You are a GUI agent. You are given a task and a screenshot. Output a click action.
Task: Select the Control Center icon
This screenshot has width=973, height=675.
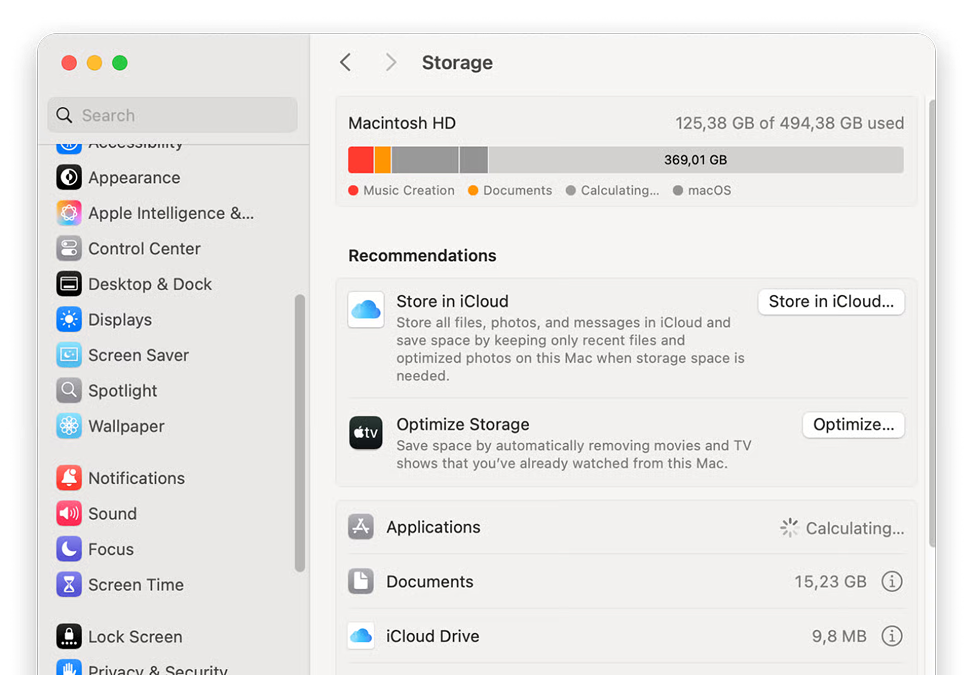69,249
